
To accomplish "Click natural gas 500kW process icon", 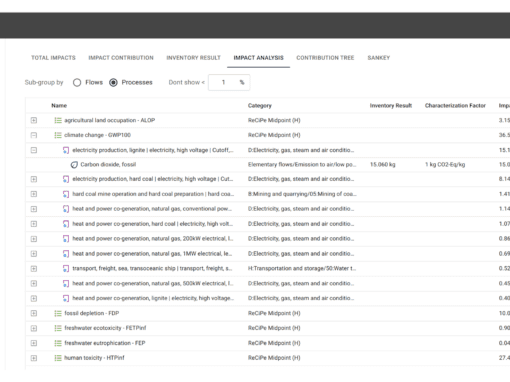I will (x=66, y=284).
